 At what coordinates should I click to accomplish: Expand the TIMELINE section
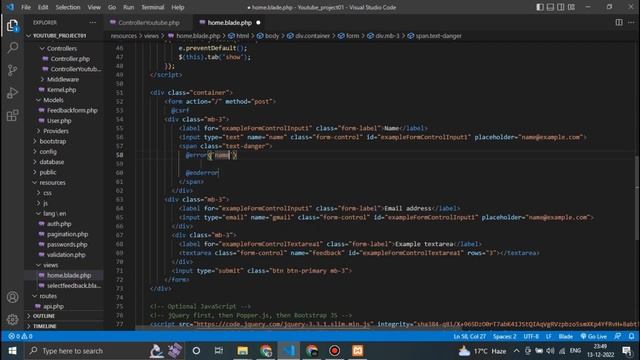click(x=44, y=326)
